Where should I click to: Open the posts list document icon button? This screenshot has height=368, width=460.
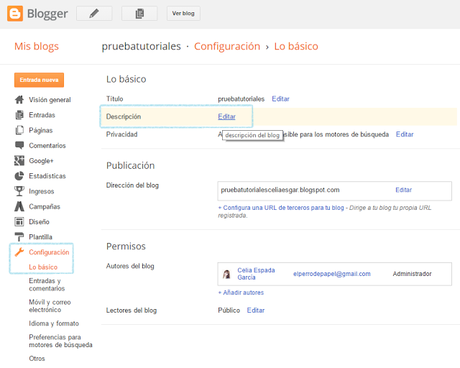(x=140, y=13)
